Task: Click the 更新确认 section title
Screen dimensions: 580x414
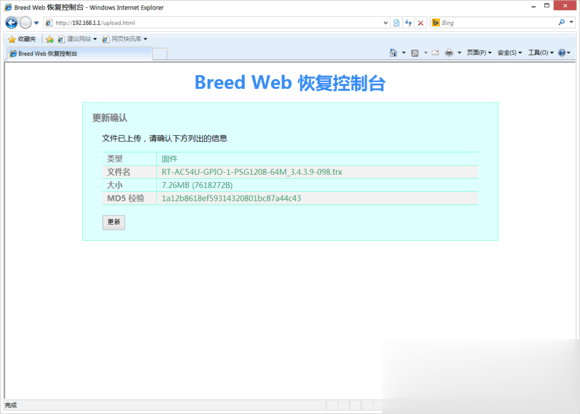Action: tap(109, 118)
